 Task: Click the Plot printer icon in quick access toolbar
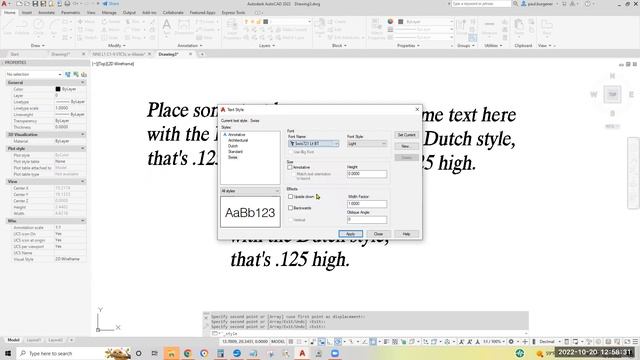pyautogui.click(x=67, y=4)
